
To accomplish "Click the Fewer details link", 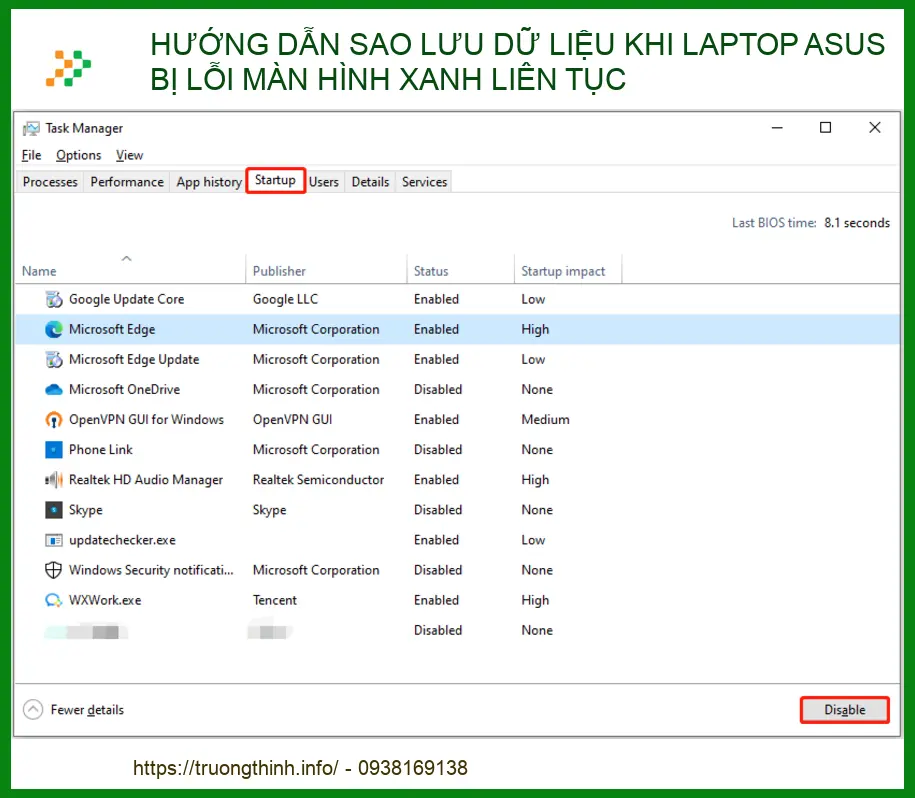I will (88, 710).
